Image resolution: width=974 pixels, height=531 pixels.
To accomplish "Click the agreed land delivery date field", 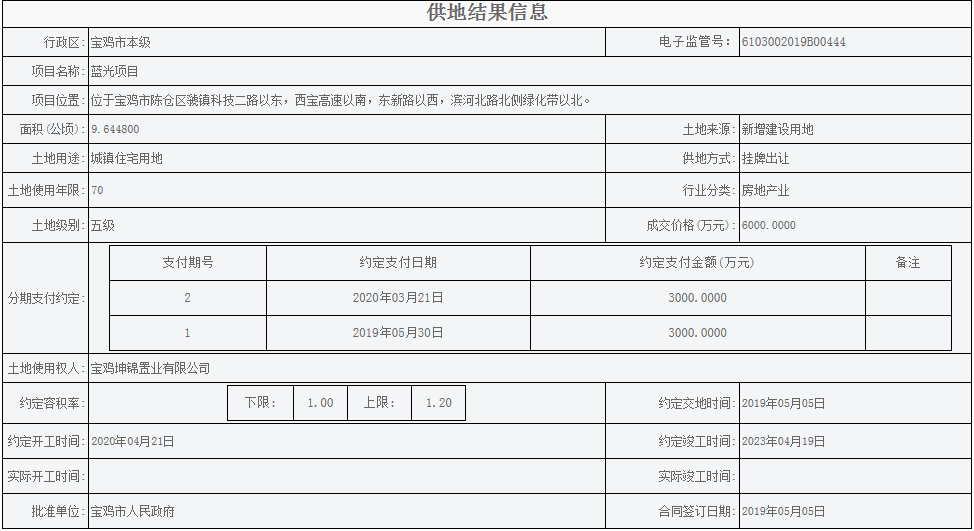I will point(783,404).
